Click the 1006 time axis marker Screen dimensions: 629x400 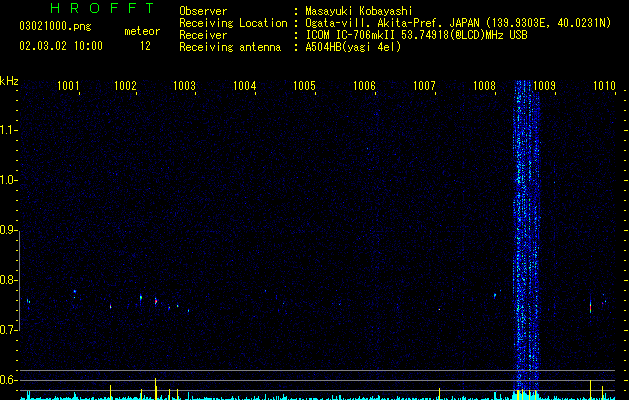click(364, 85)
